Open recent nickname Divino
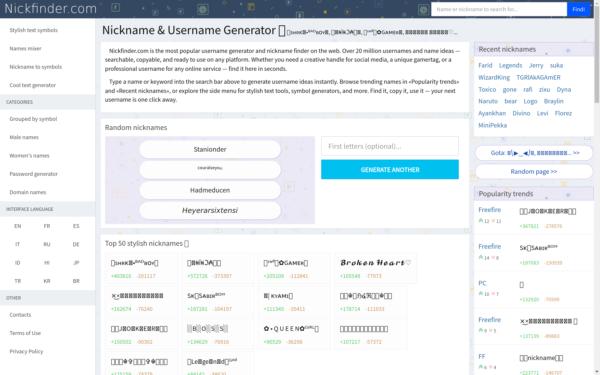This screenshot has height=375, width=600. click(x=521, y=113)
